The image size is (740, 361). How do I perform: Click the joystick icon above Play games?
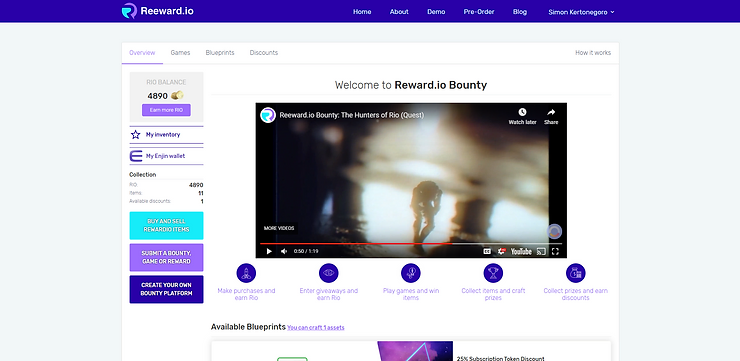411,273
